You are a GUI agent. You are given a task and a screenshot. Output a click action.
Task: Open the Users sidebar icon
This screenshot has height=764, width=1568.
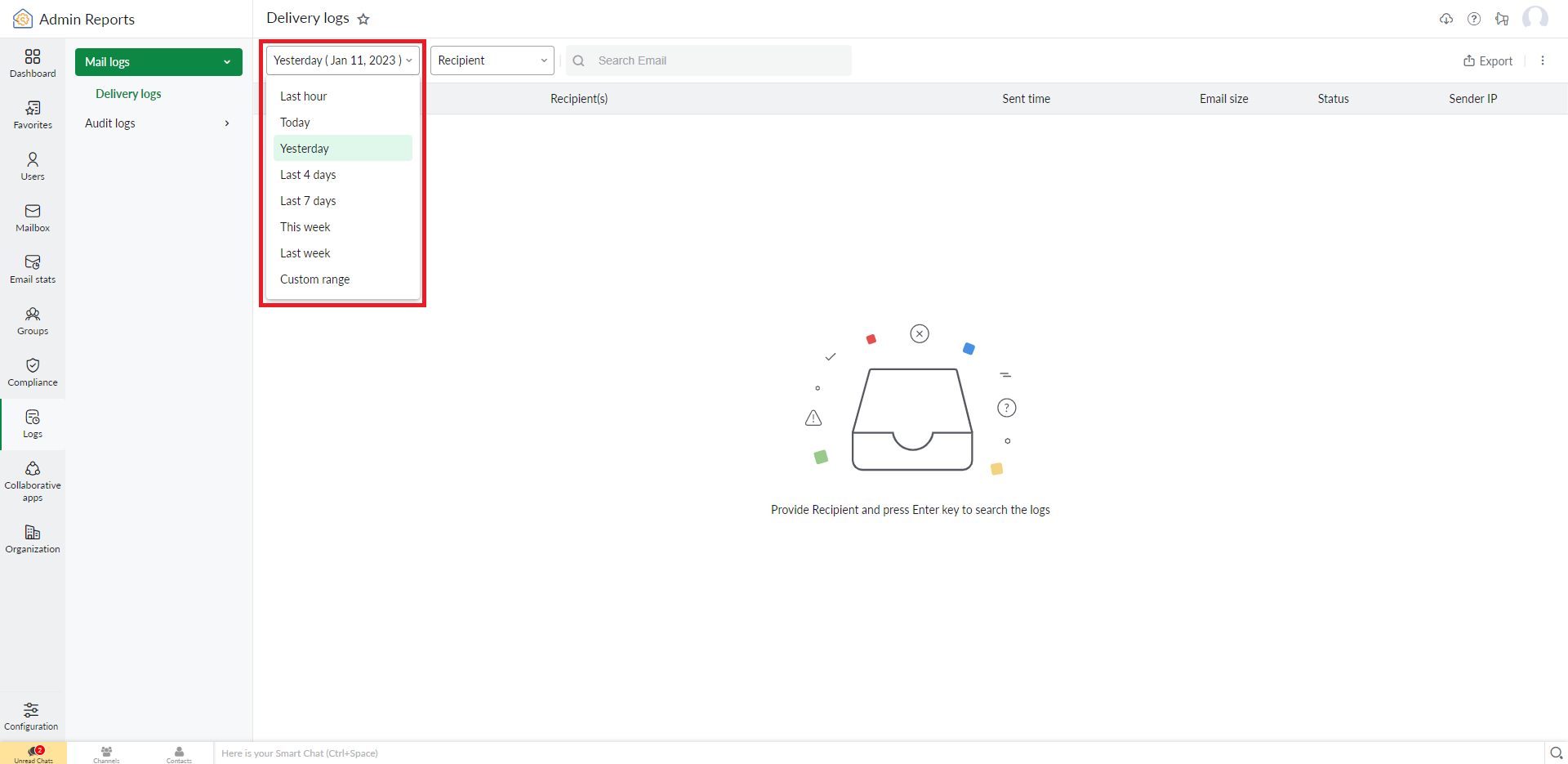coord(33,166)
